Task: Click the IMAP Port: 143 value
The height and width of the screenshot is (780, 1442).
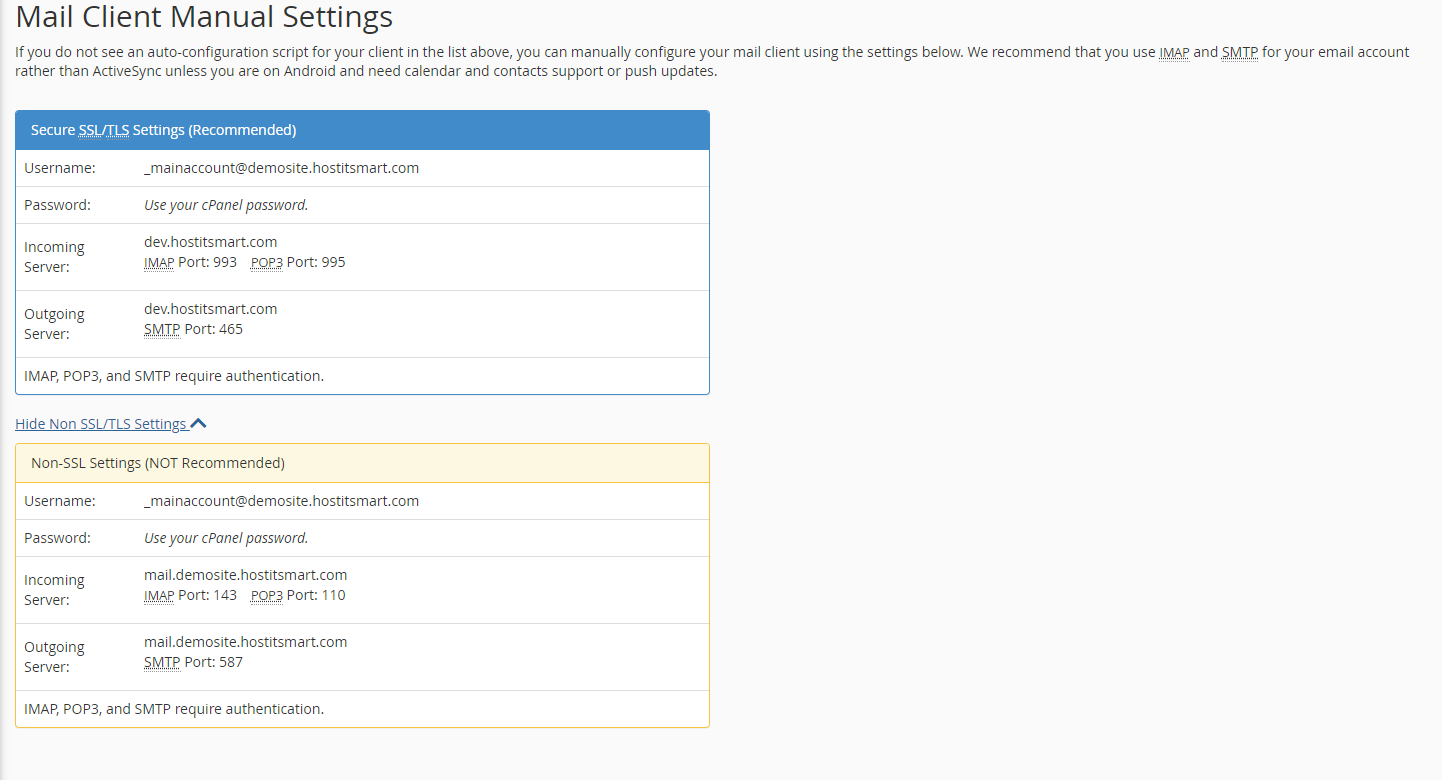Action: coord(191,595)
